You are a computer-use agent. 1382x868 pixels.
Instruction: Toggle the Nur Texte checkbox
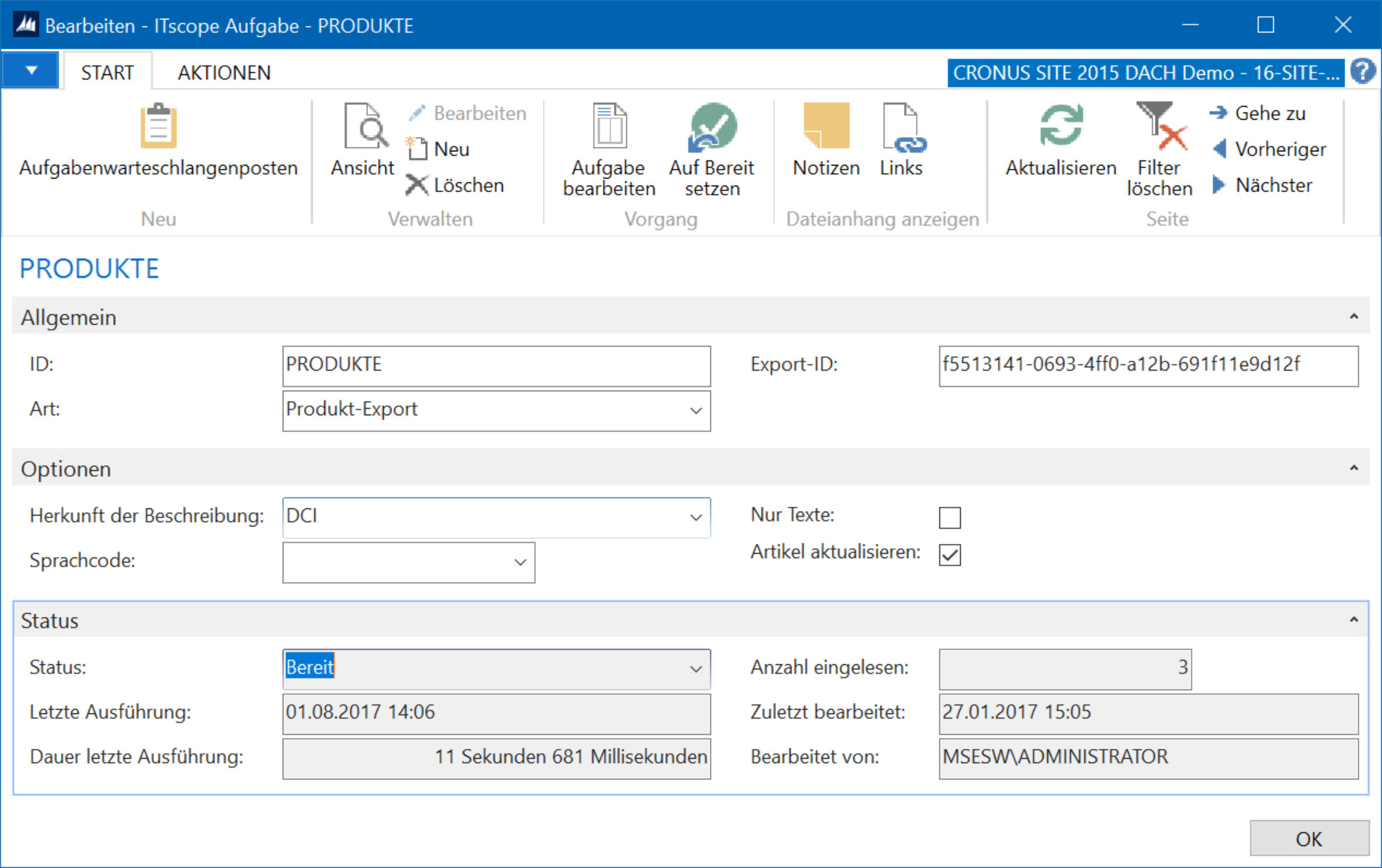pos(950,517)
